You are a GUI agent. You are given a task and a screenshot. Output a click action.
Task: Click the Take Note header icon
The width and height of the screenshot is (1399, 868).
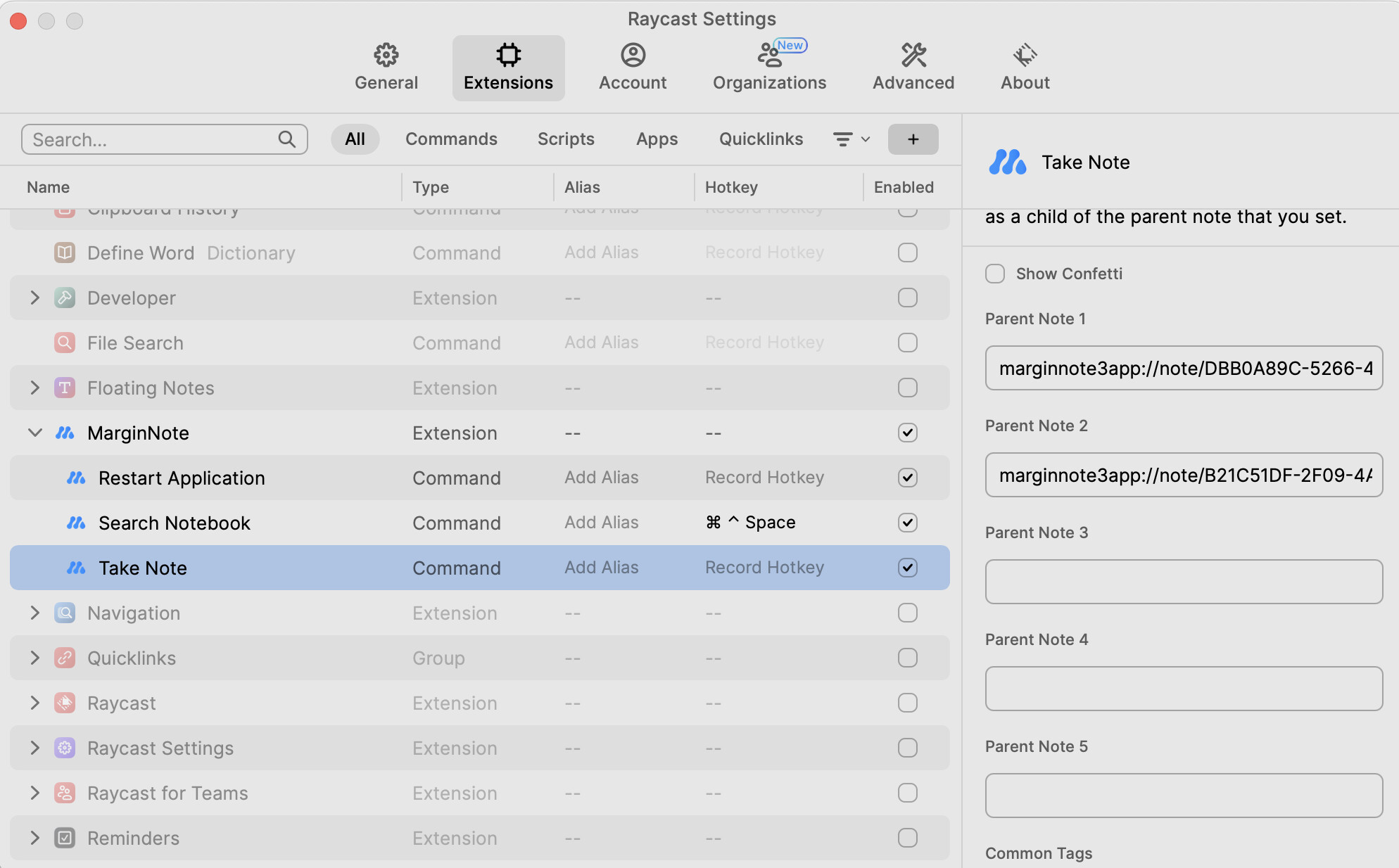pyautogui.click(x=1007, y=162)
